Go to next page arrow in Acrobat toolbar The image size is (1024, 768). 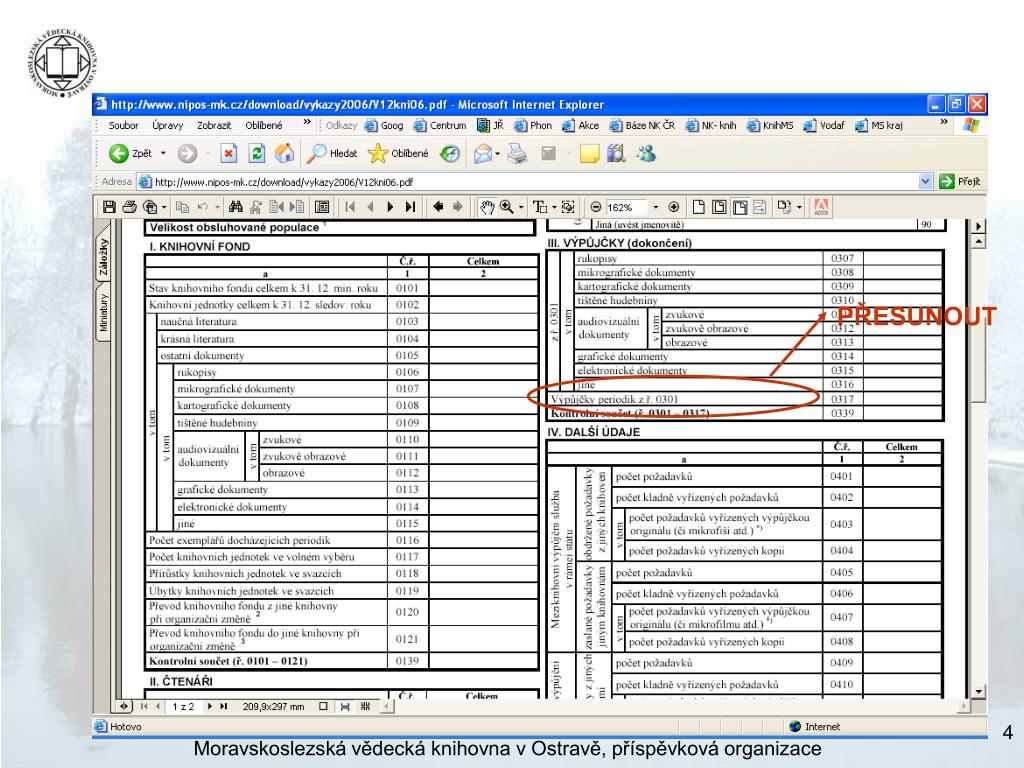pos(390,207)
